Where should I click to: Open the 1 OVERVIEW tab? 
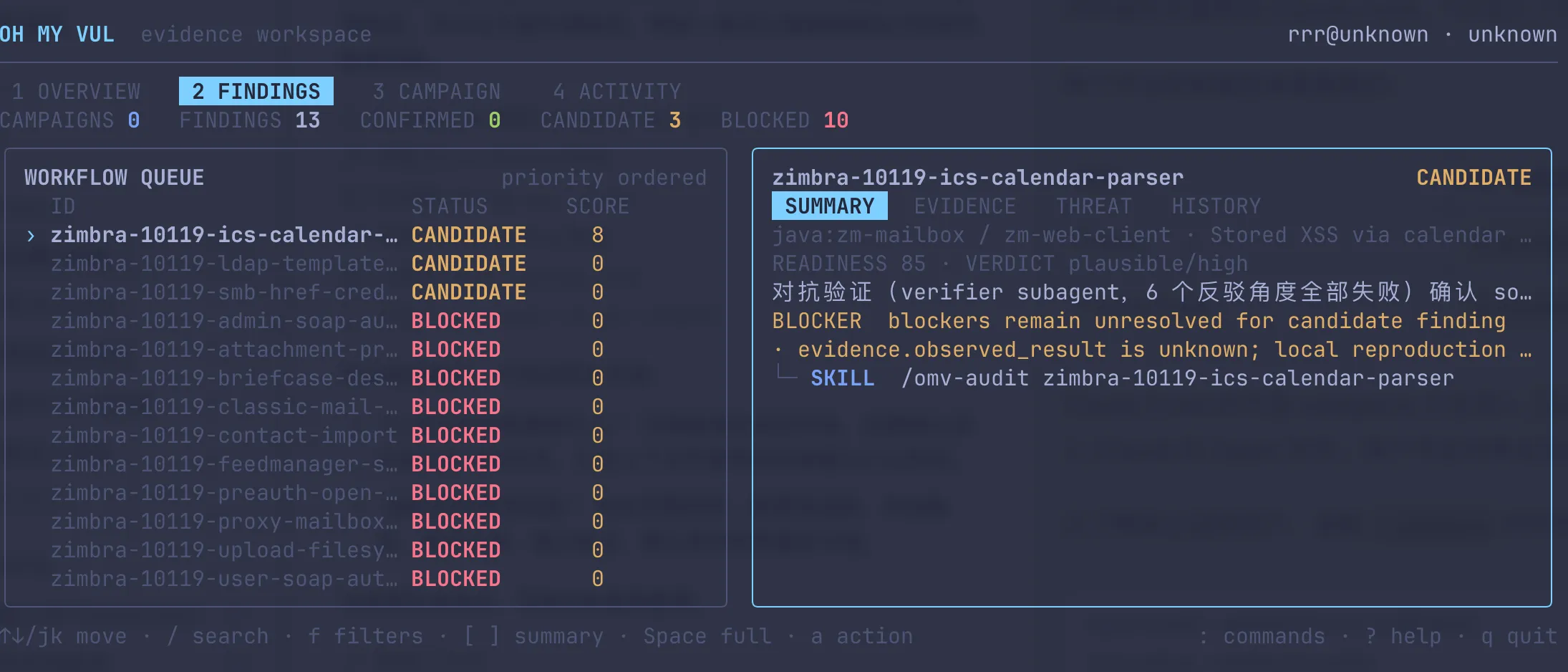tap(76, 92)
